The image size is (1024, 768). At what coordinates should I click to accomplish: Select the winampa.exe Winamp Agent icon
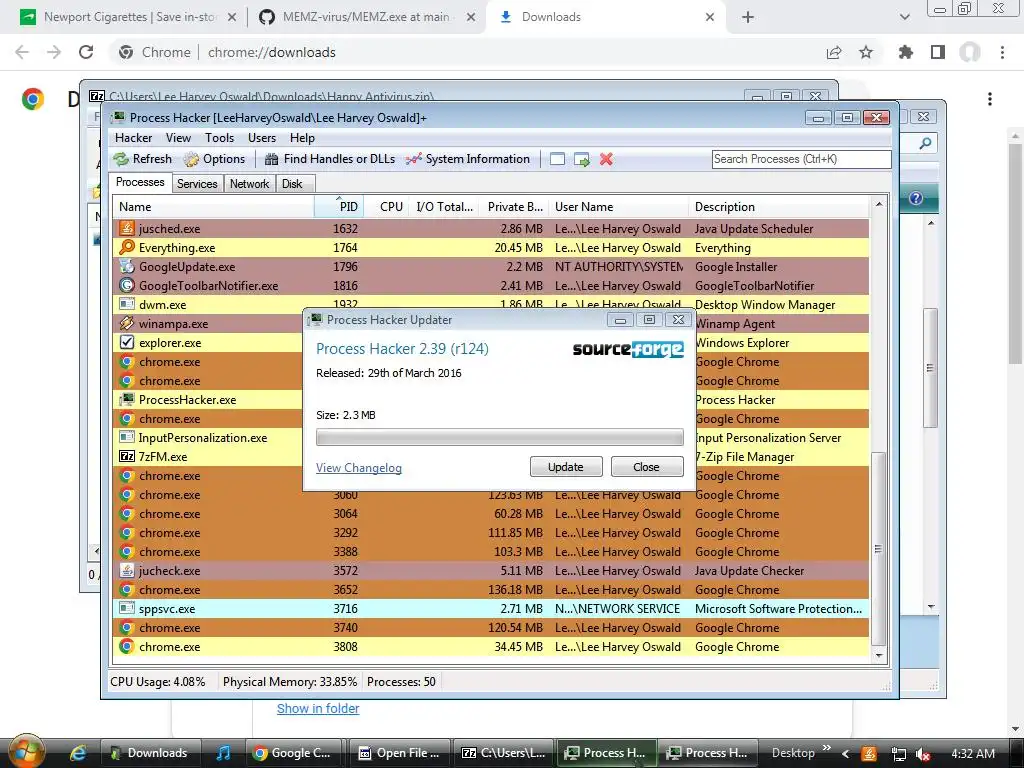[127, 323]
